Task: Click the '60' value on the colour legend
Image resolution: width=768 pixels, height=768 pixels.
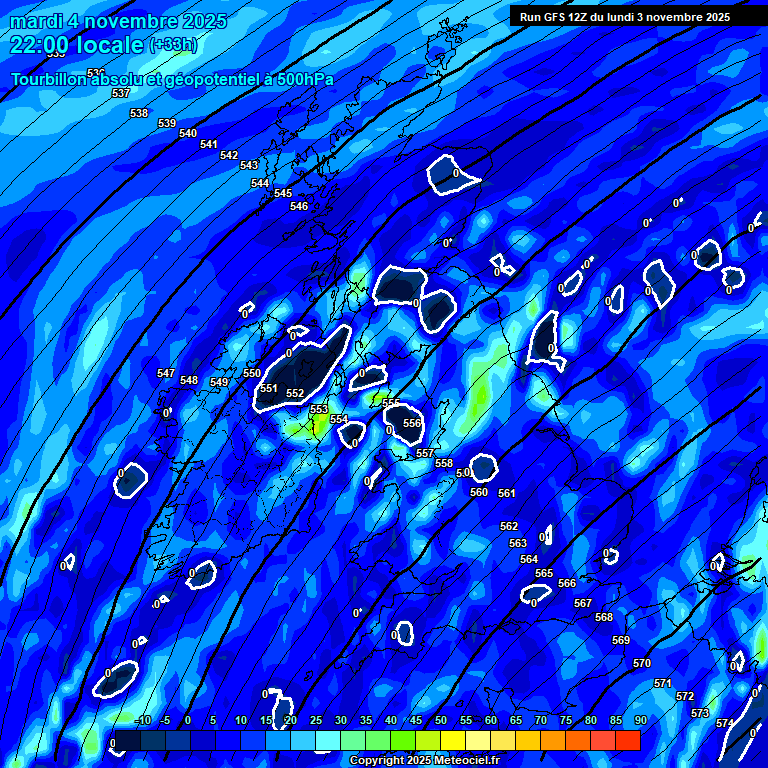Action: (x=491, y=720)
